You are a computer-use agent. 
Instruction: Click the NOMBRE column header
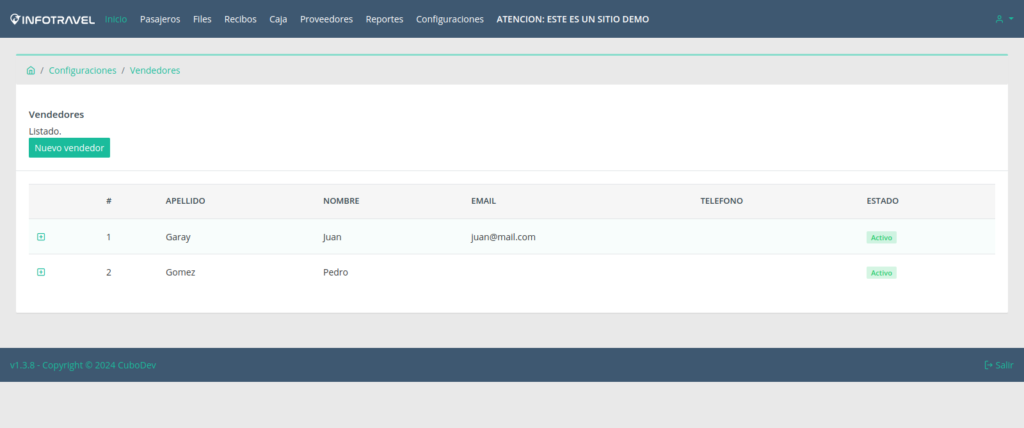(342, 201)
